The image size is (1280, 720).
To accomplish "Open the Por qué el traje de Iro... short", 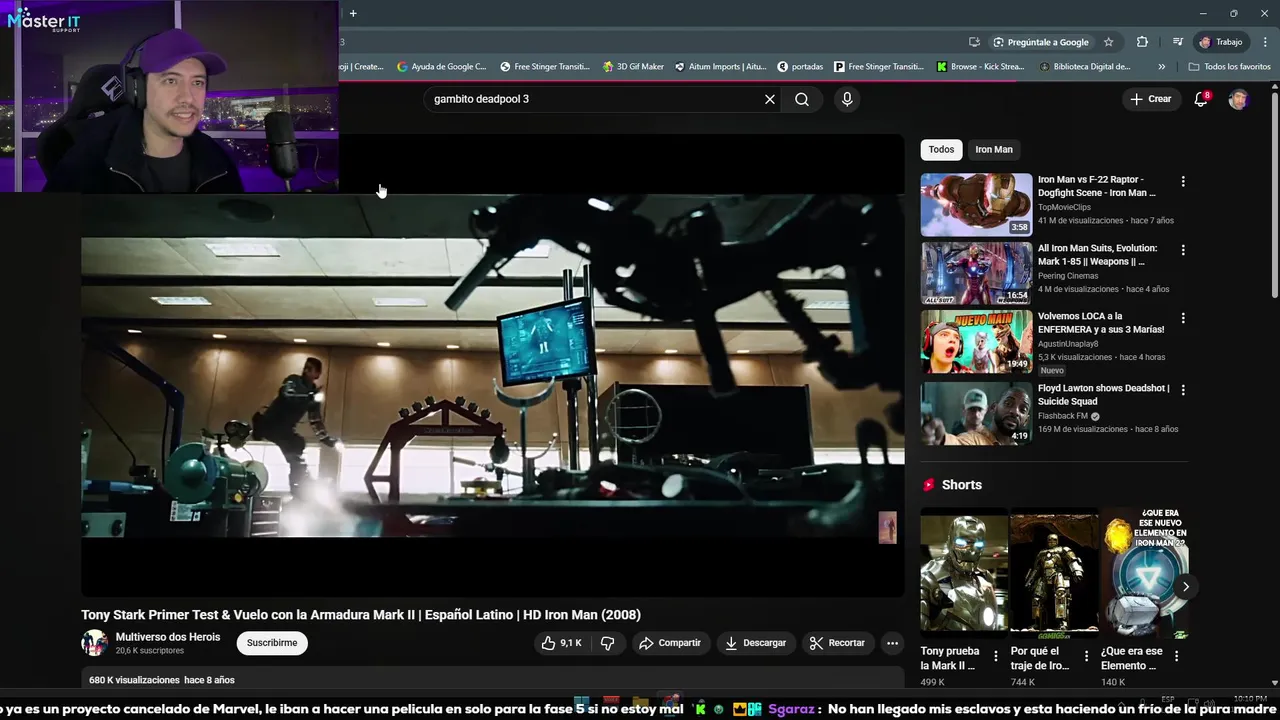I will (1054, 573).
